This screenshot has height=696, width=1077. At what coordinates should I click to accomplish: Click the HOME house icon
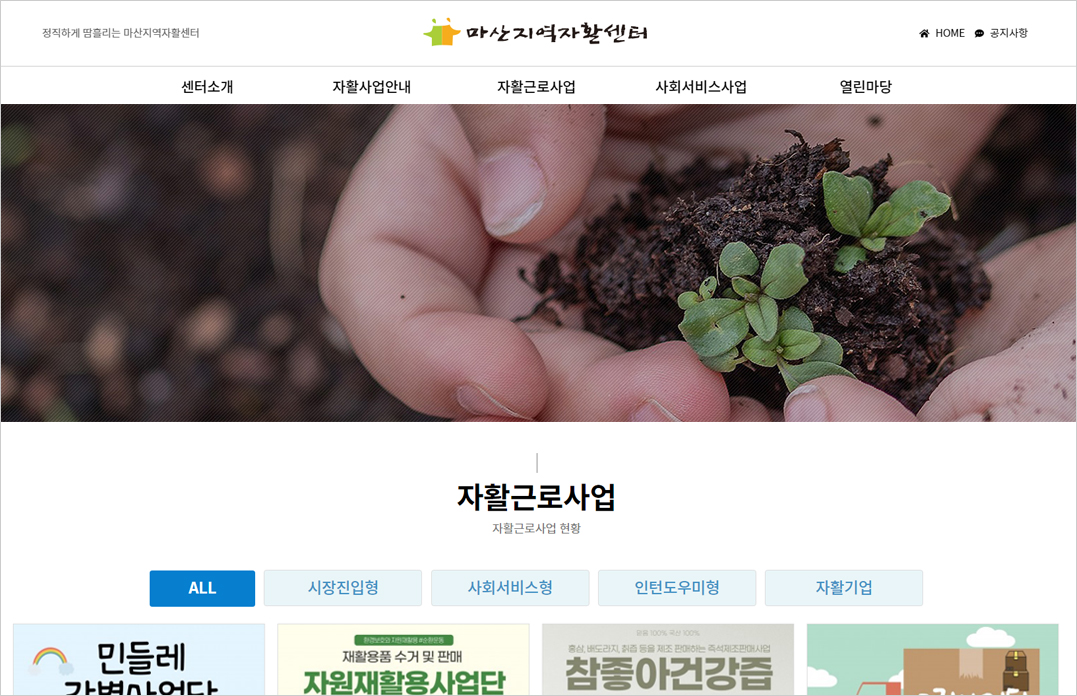(924, 33)
